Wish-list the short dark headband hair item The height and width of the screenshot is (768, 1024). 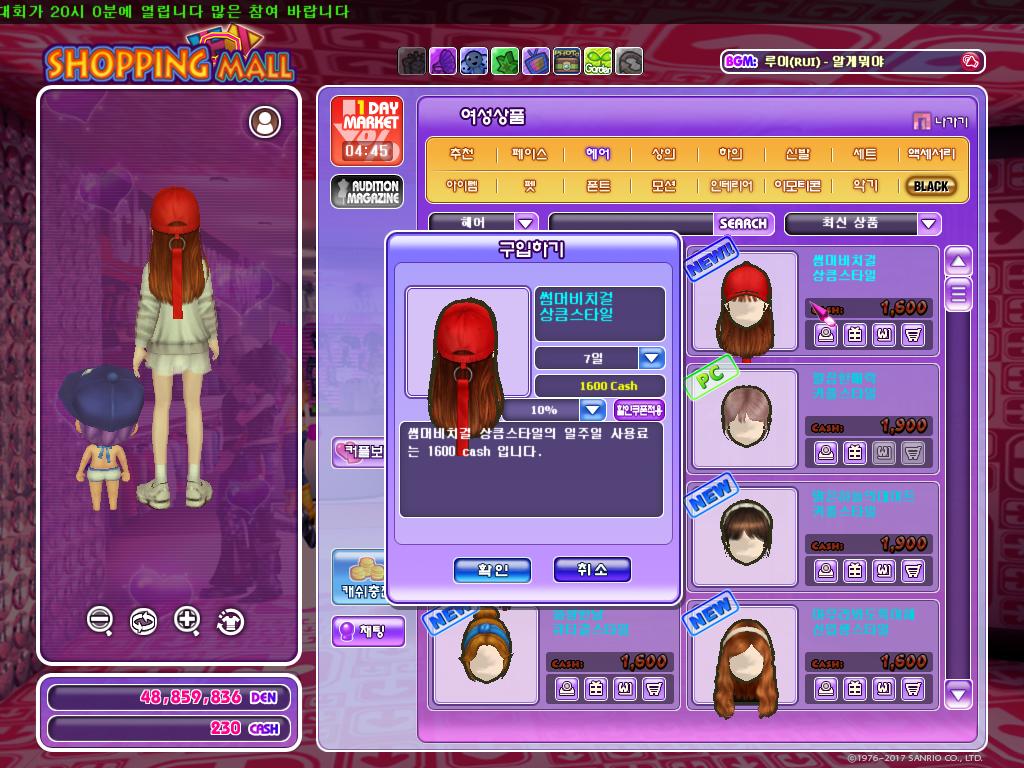(x=884, y=571)
